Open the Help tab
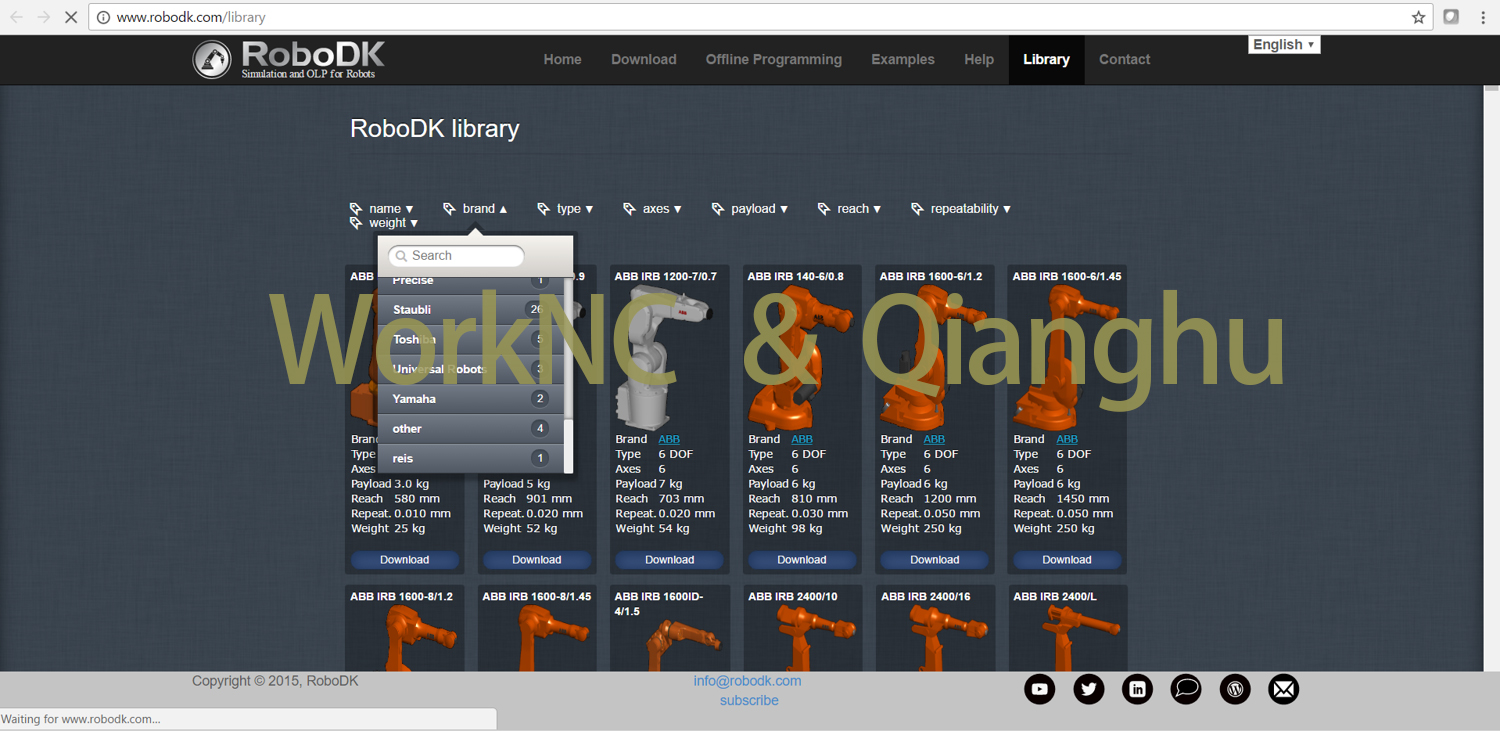1500x731 pixels. tap(979, 59)
